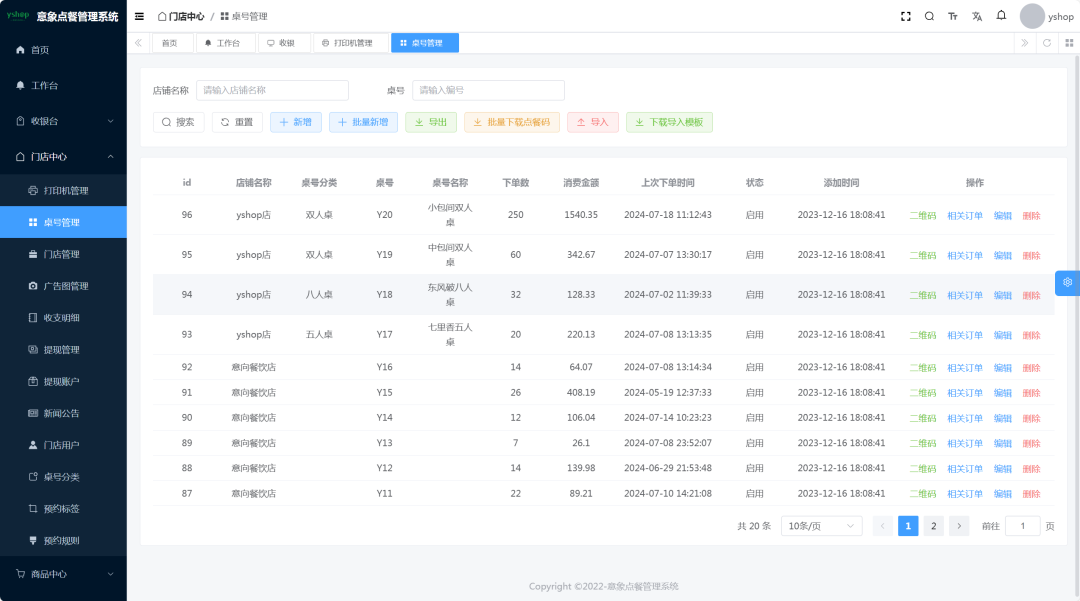Click the yshop user avatar
Viewport: 1080px width, 601px height.
coord(1032,16)
